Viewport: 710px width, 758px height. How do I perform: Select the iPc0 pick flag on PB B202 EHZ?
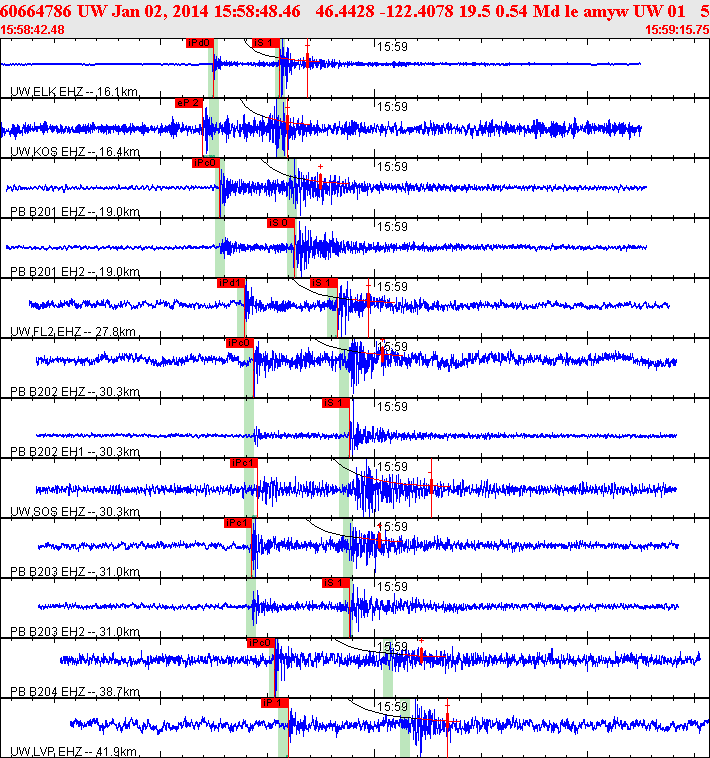pos(239,343)
